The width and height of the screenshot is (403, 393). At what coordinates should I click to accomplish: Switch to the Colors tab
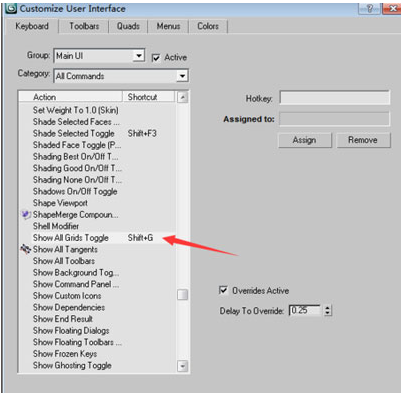[208, 26]
